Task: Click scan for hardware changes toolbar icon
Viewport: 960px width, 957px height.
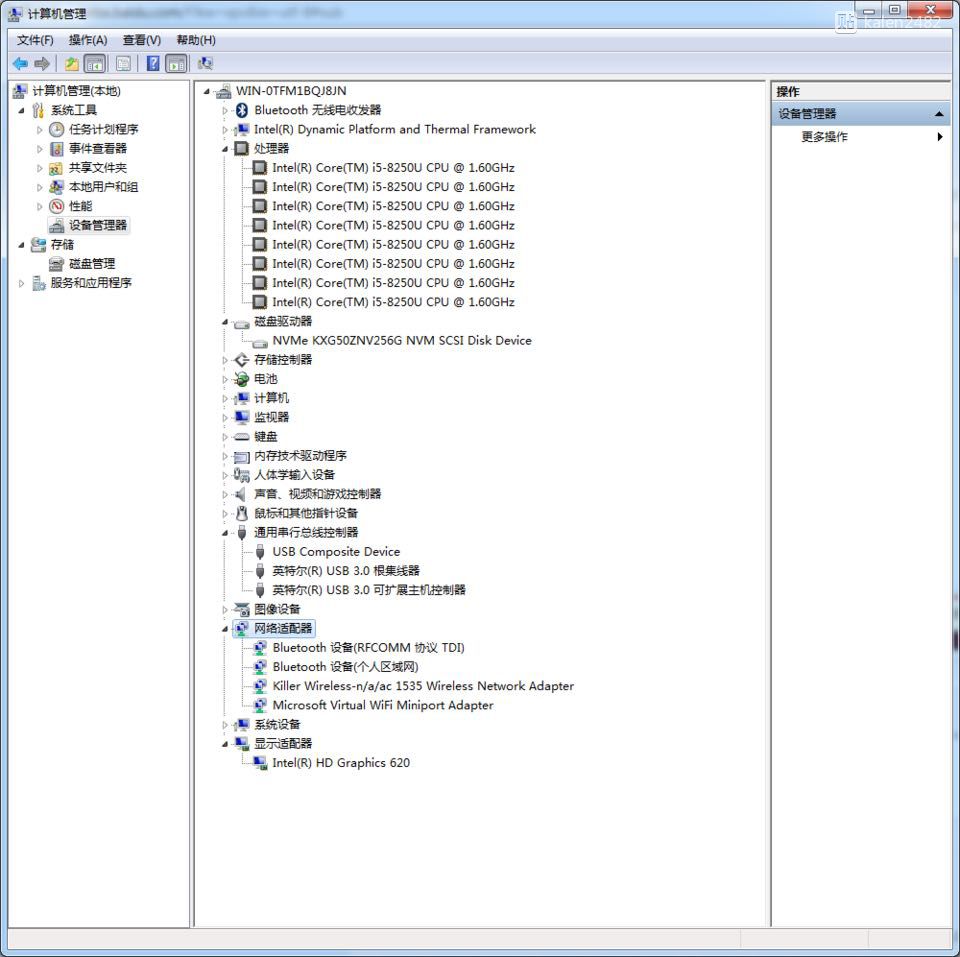Action: pos(205,64)
